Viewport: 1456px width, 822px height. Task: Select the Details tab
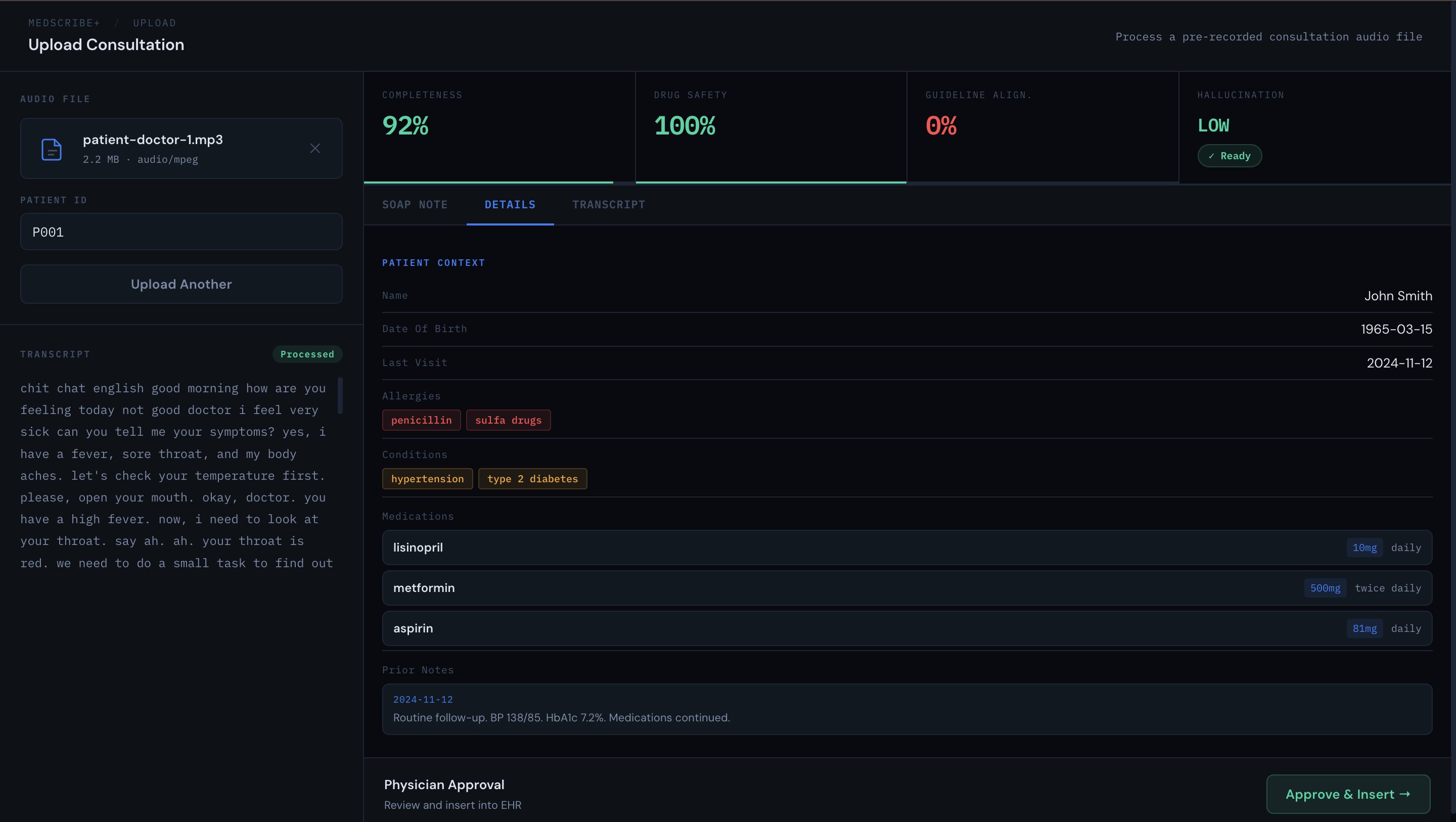click(509, 205)
